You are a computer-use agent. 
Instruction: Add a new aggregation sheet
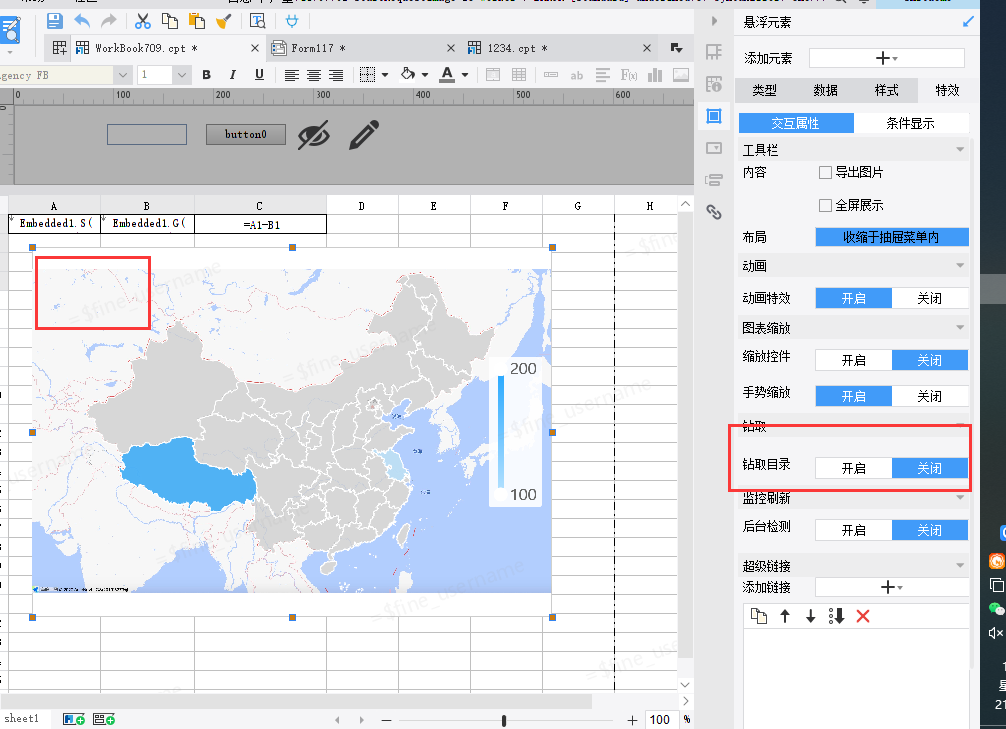click(104, 719)
